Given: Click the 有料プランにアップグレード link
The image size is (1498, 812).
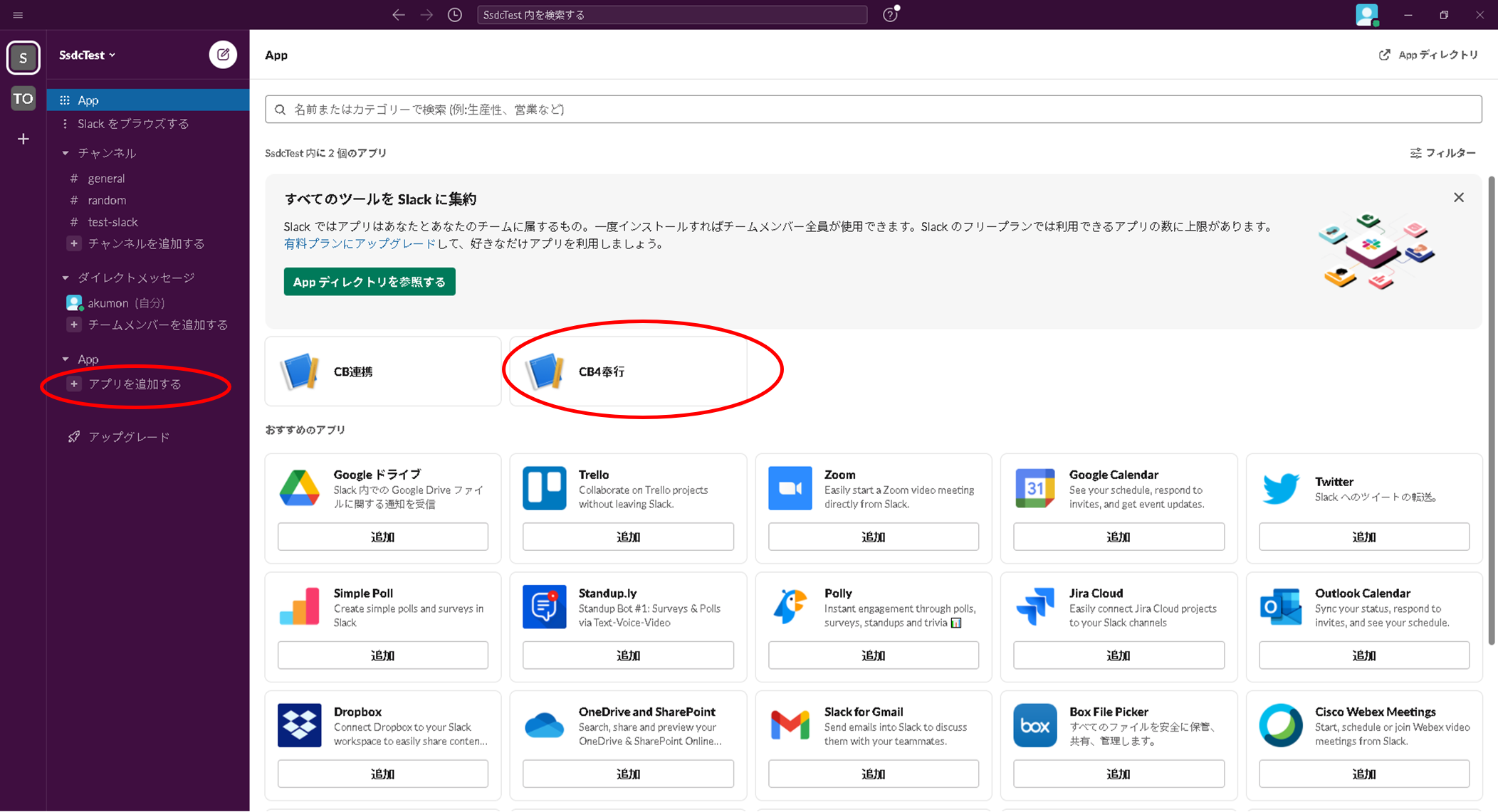Looking at the screenshot, I should [360, 243].
